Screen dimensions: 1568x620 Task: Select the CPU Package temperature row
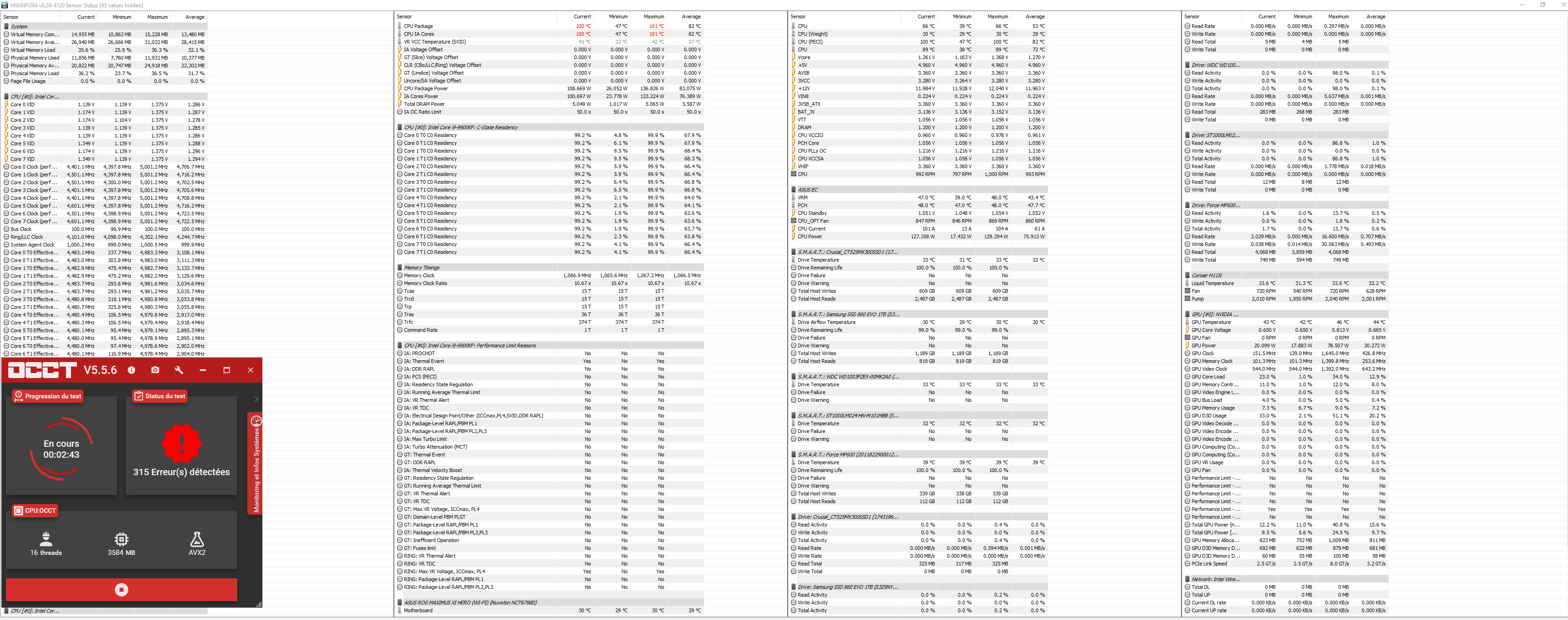coord(418,26)
